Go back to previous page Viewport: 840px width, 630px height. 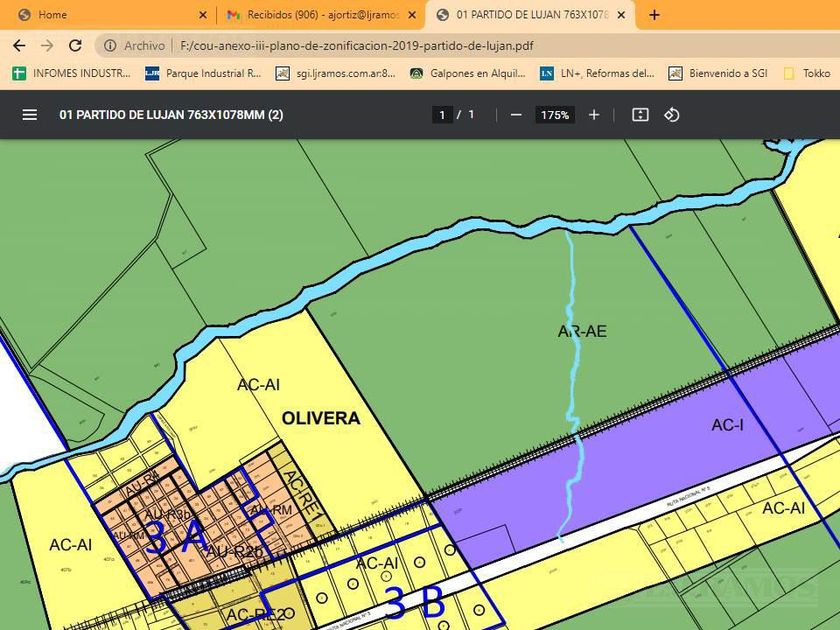point(19,46)
